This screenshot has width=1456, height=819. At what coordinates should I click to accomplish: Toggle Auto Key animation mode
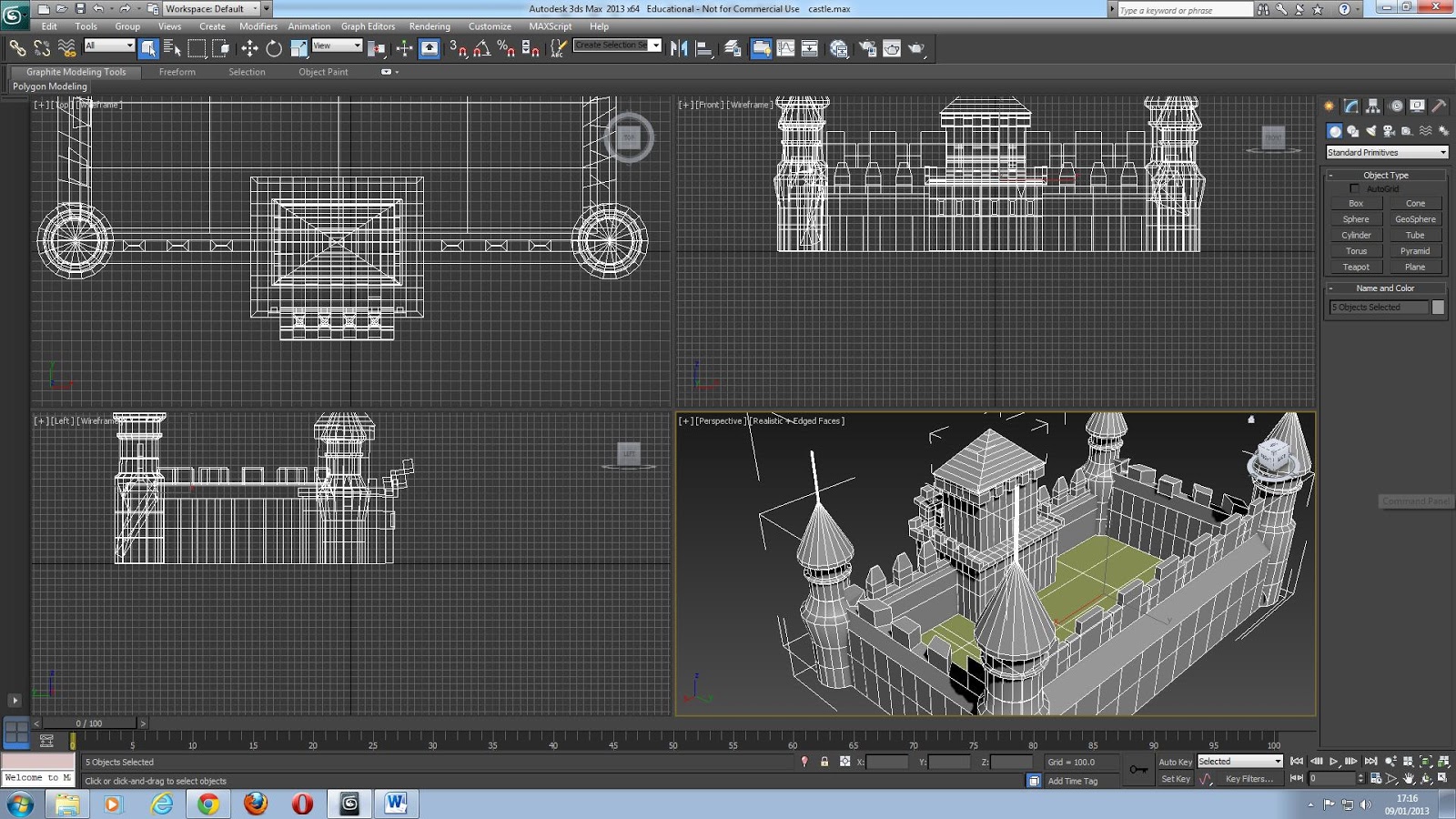1175,762
